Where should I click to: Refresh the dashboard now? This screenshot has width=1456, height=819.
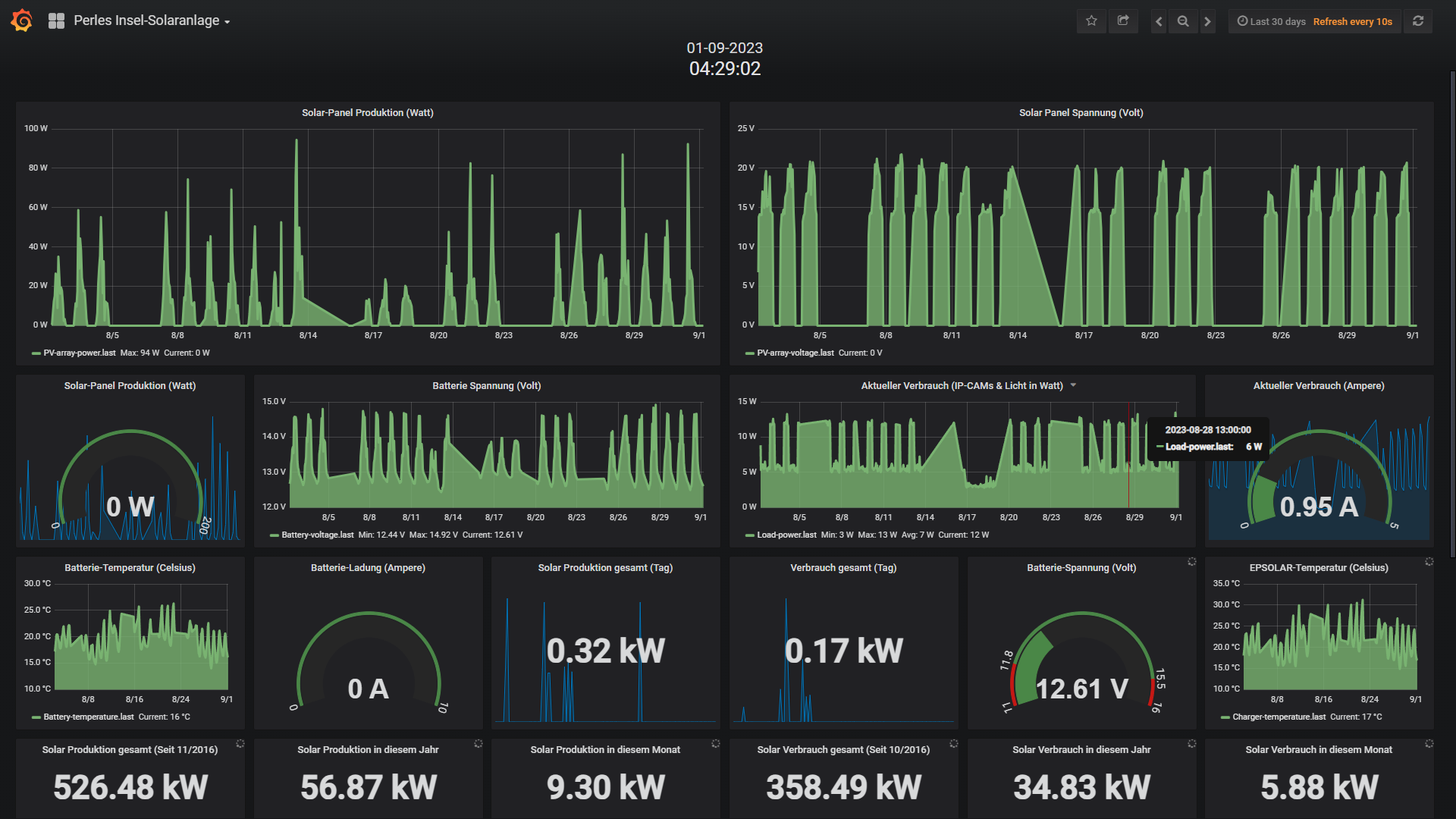tap(1418, 21)
